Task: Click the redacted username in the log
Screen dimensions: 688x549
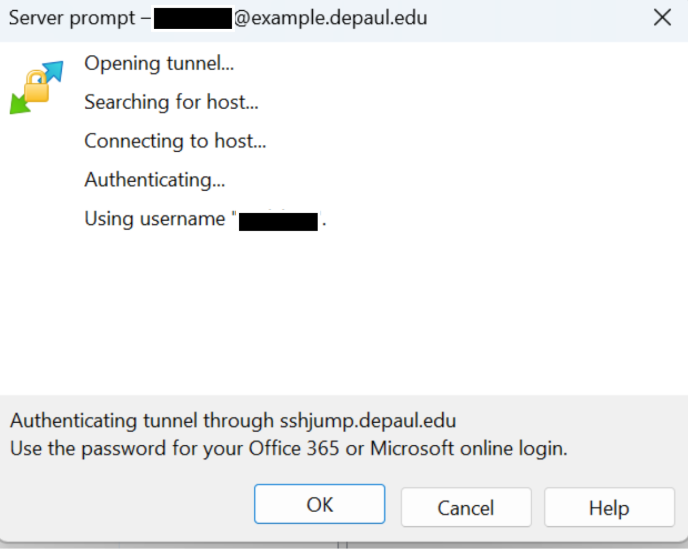Action: coord(278,220)
